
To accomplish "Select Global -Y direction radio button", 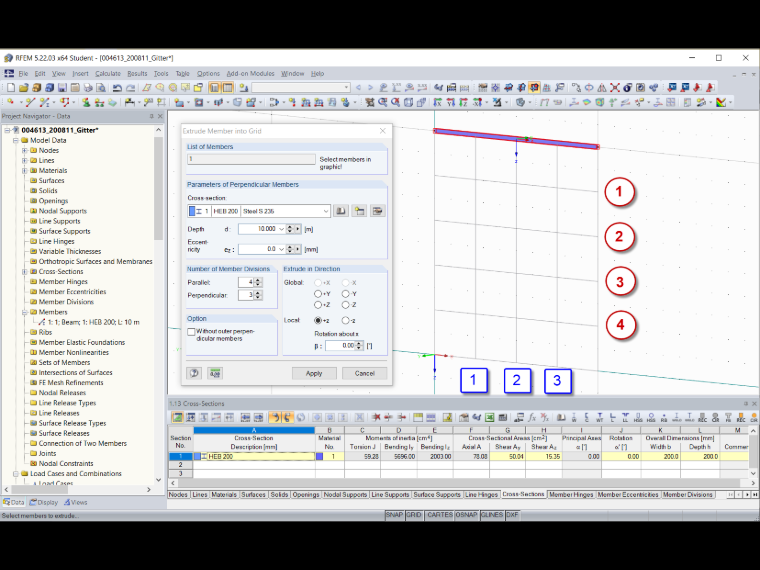I will click(345, 294).
